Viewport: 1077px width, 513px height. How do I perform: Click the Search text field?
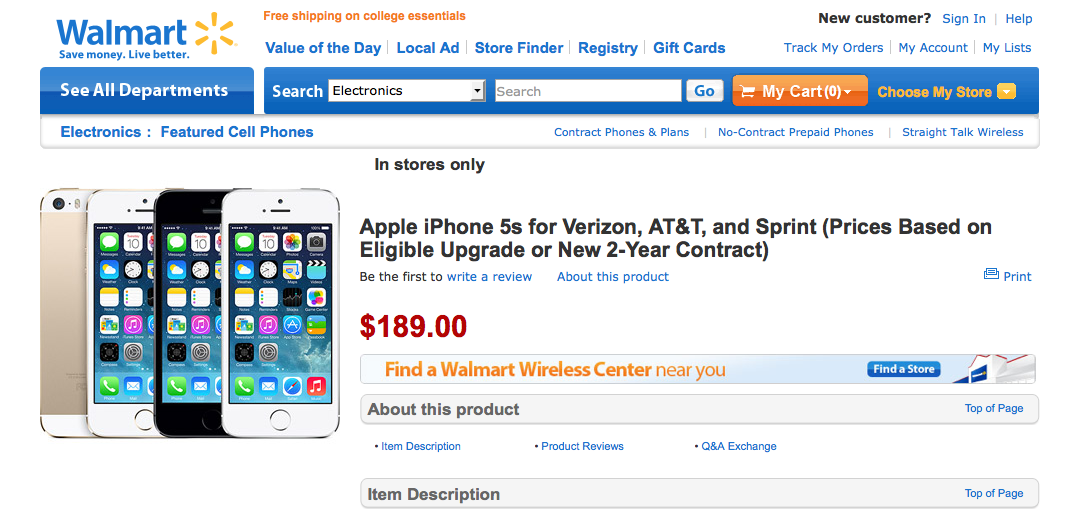pos(588,91)
